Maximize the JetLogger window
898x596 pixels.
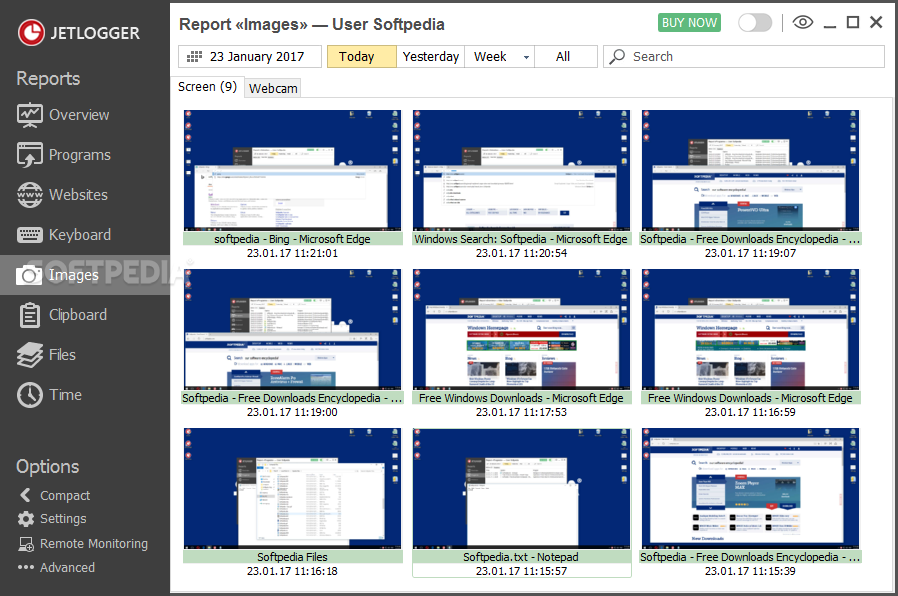tap(853, 22)
